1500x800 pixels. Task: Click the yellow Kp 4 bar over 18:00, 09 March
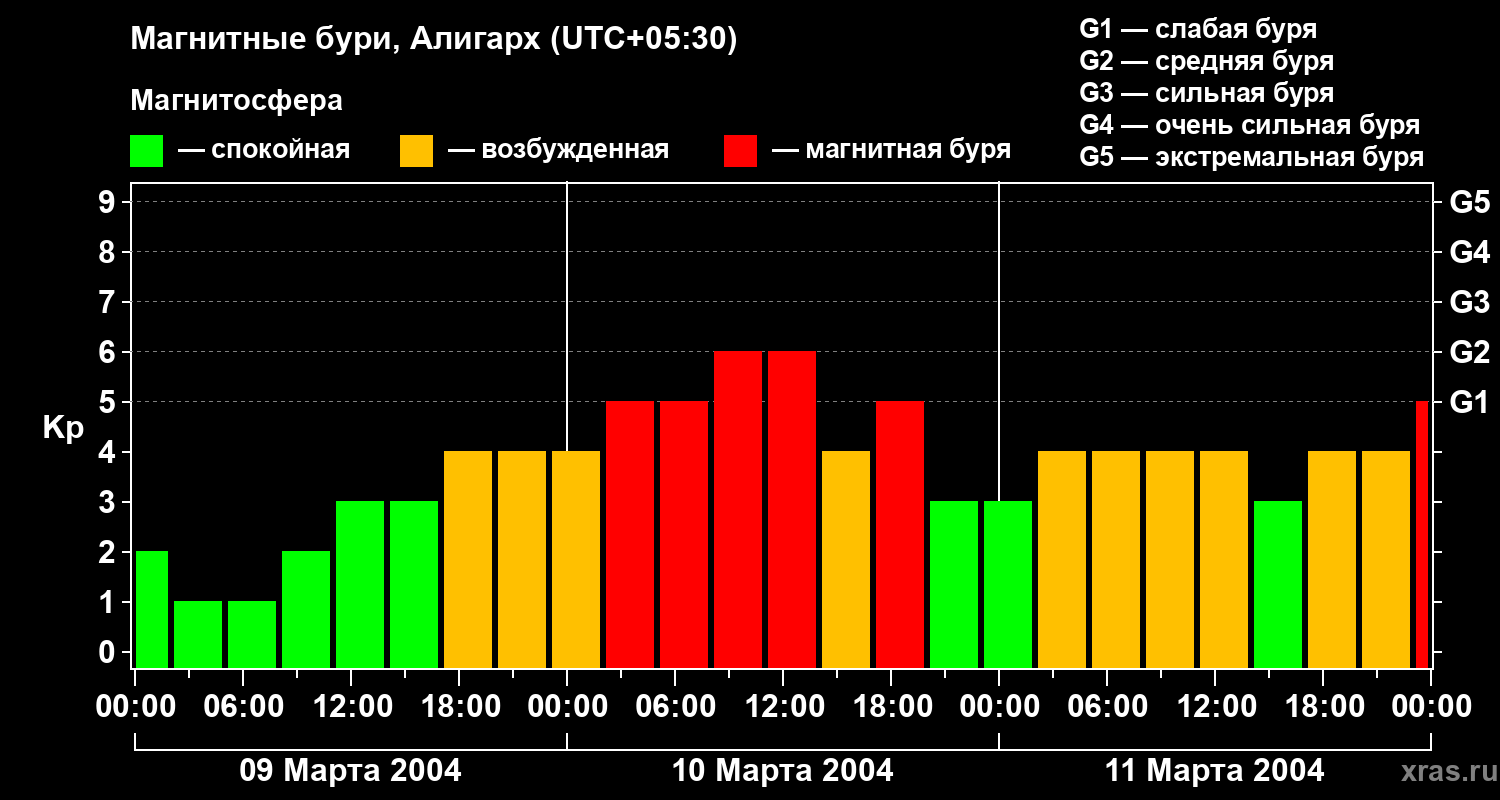[x=468, y=559]
